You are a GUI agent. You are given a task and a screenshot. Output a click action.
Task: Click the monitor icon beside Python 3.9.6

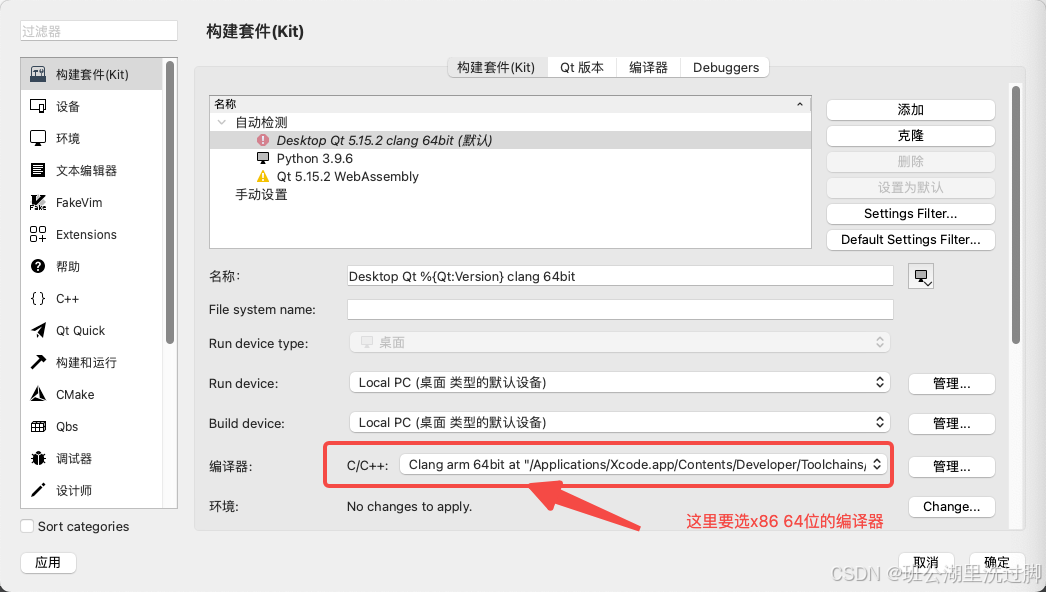[x=263, y=158]
